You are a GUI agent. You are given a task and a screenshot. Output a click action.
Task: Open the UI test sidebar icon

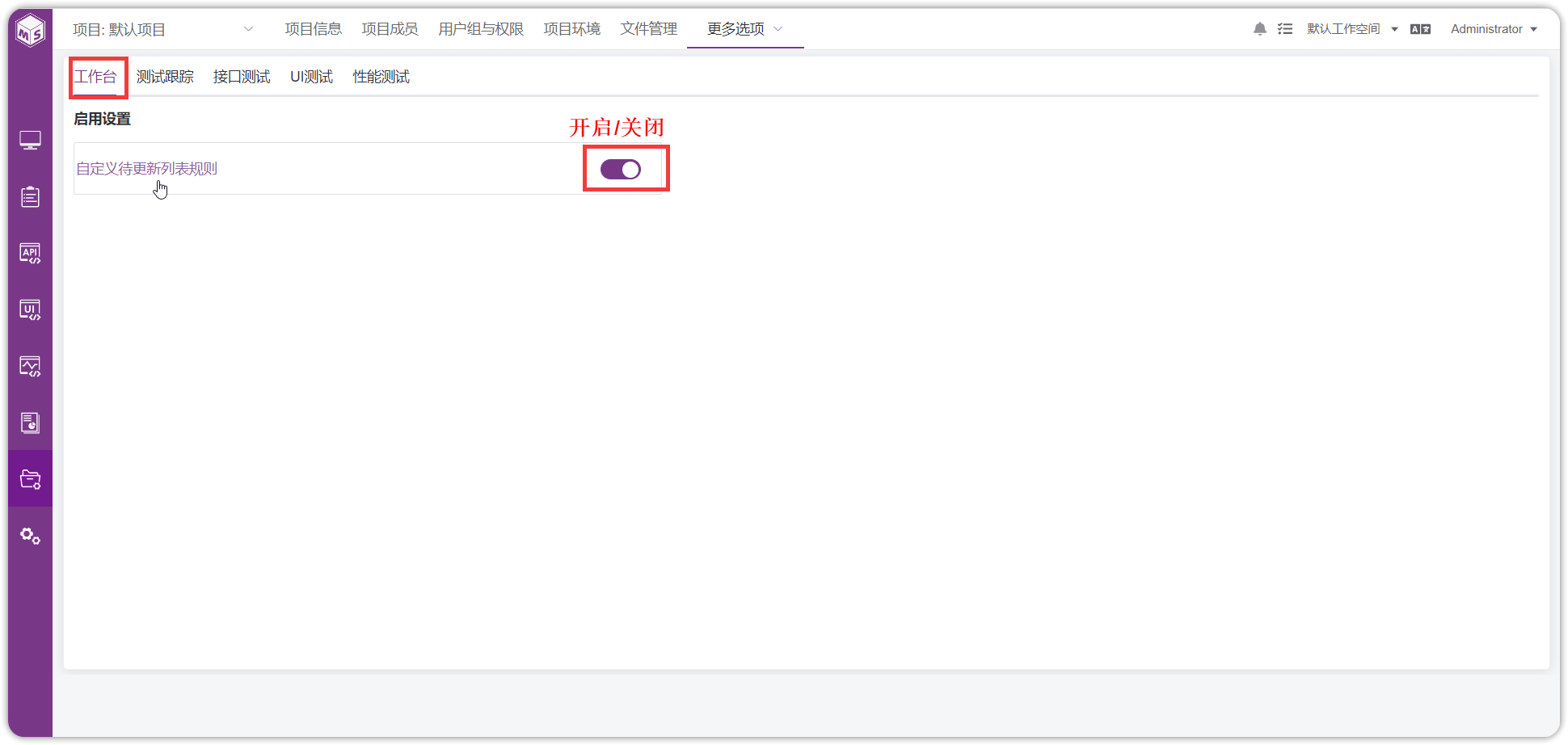coord(31,310)
